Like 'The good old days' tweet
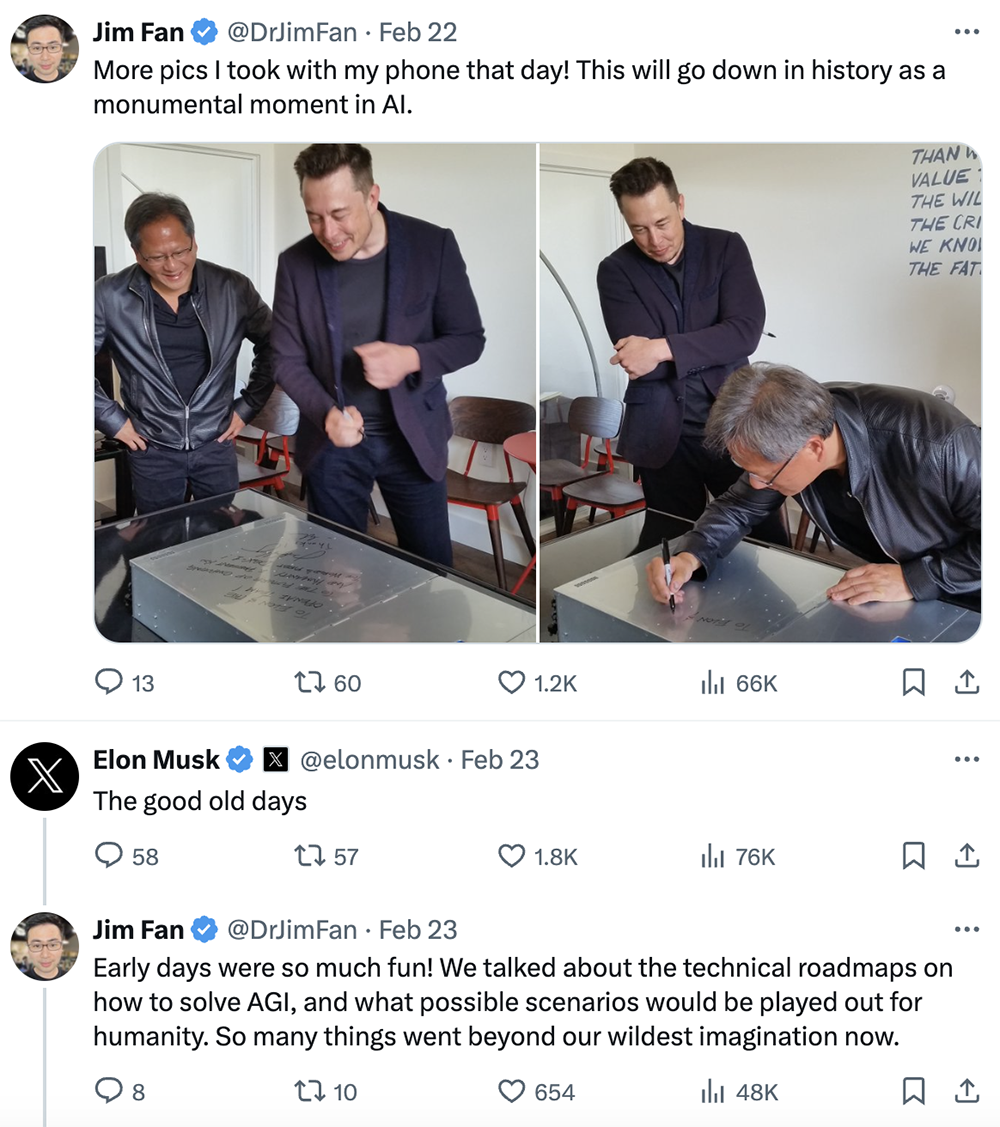The width and height of the screenshot is (1000, 1127). [x=511, y=856]
